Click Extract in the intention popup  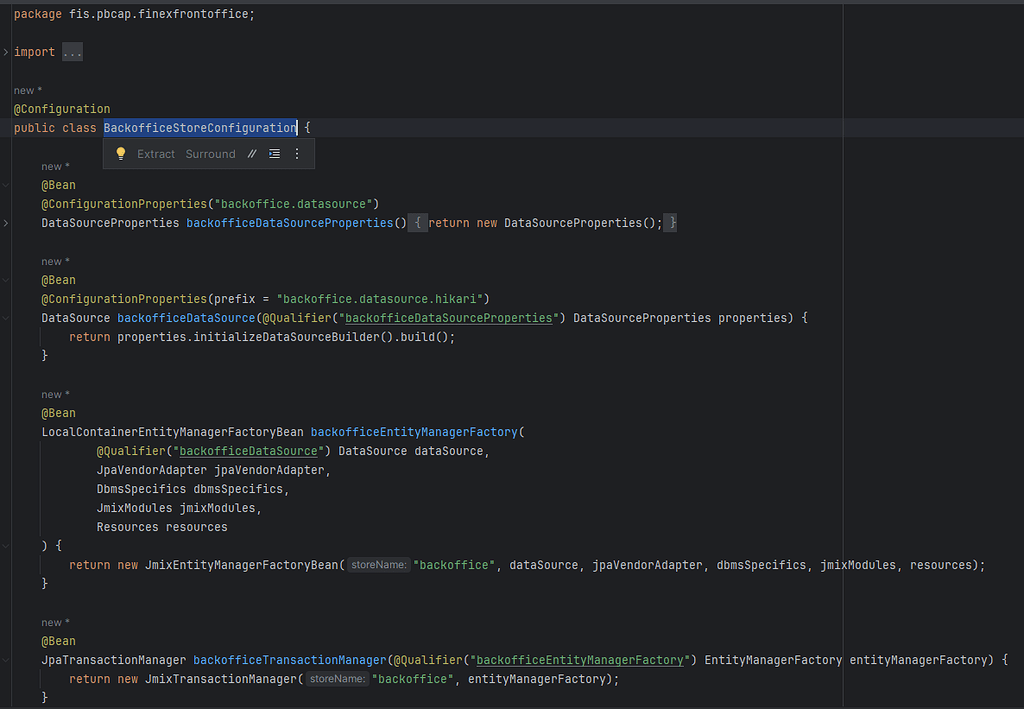click(156, 153)
